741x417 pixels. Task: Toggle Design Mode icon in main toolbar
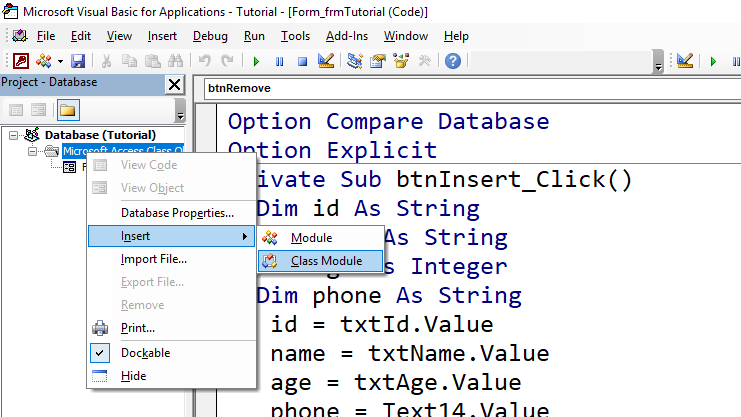pyautogui.click(x=326, y=61)
